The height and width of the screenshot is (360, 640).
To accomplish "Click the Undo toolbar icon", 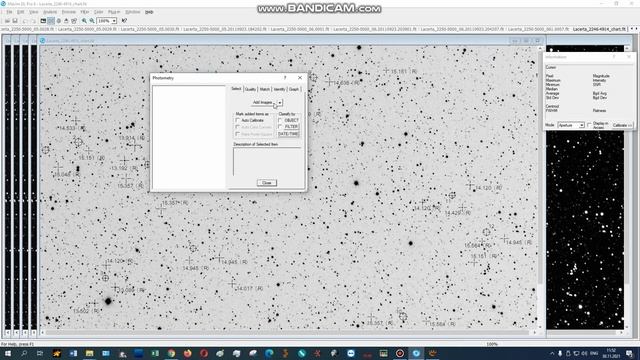I will [25, 21].
